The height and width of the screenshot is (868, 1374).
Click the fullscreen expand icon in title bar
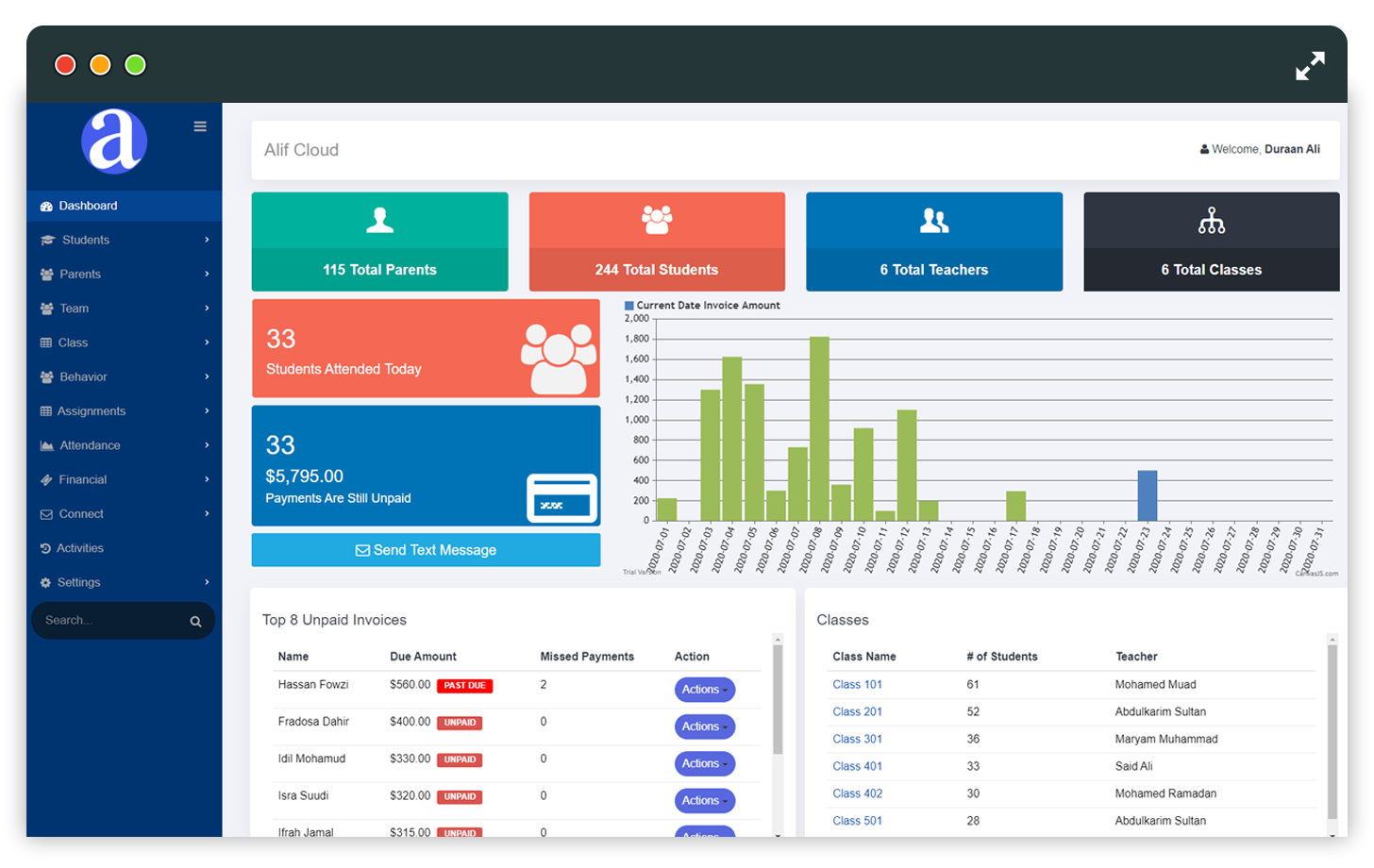tap(1310, 66)
